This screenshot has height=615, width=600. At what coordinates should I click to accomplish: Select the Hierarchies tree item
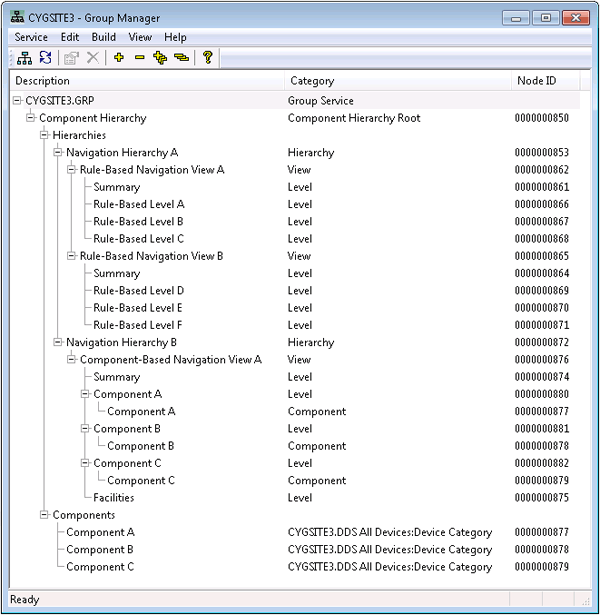[x=79, y=135]
